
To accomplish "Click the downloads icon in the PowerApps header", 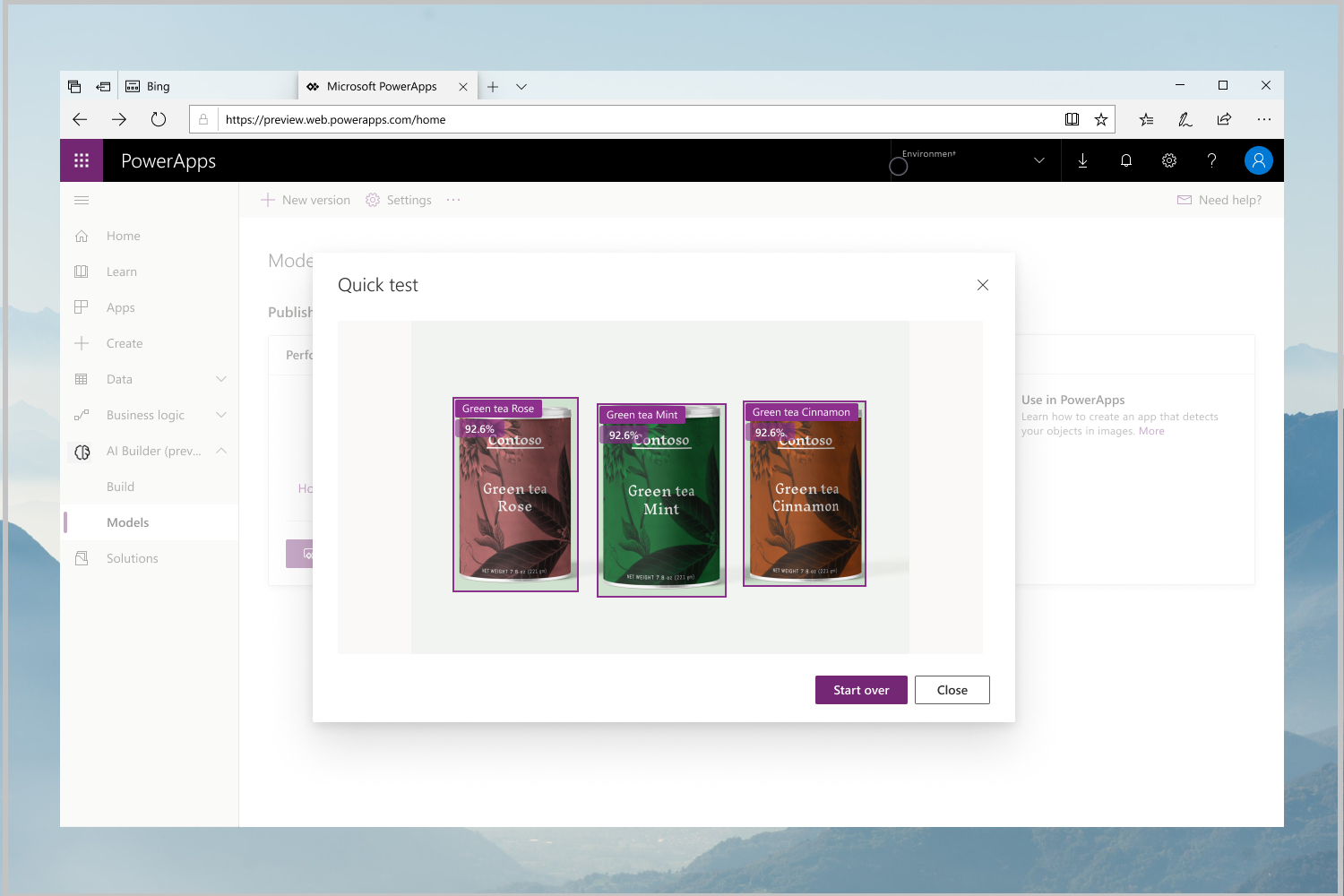I will pos(1083,160).
